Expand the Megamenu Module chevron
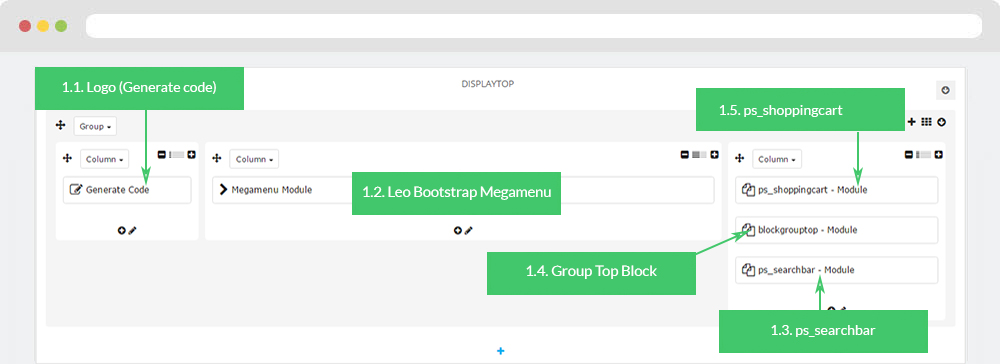Image resolution: width=1000 pixels, height=364 pixels. click(223, 189)
